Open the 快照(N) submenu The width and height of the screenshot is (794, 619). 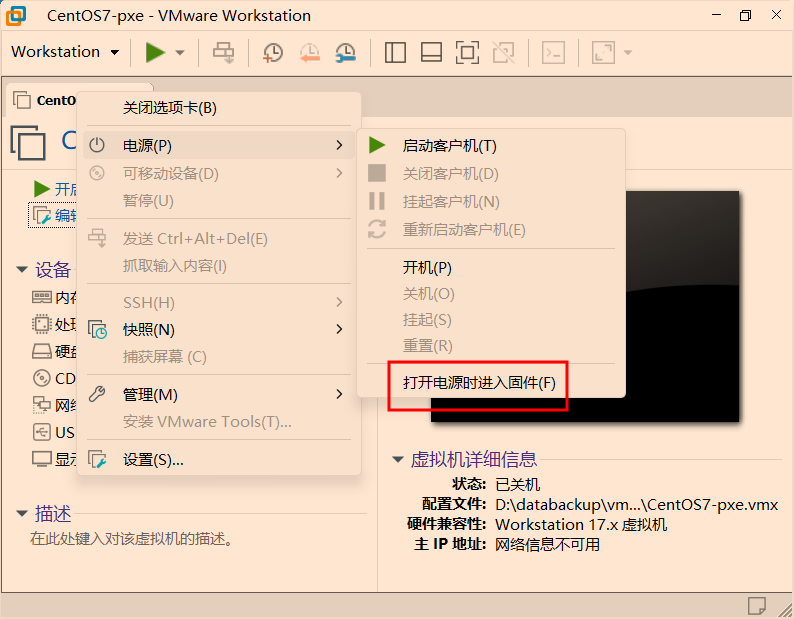click(x=219, y=330)
